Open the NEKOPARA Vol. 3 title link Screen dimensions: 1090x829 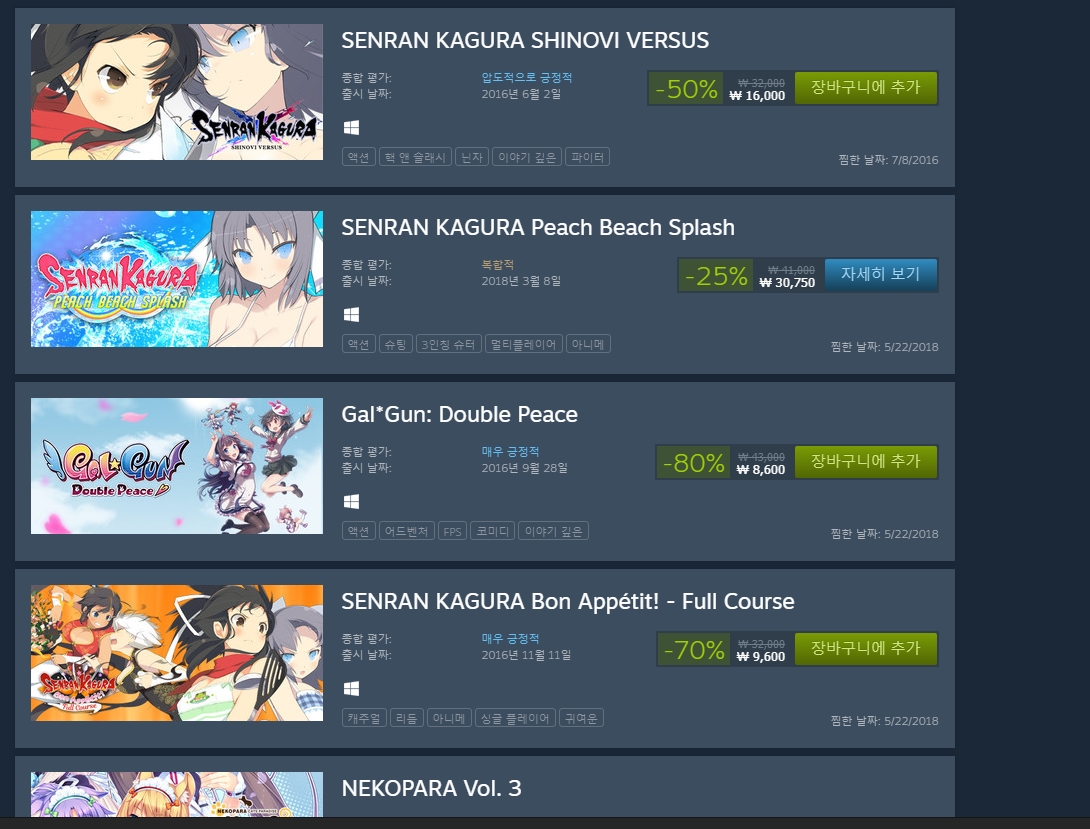[x=431, y=788]
